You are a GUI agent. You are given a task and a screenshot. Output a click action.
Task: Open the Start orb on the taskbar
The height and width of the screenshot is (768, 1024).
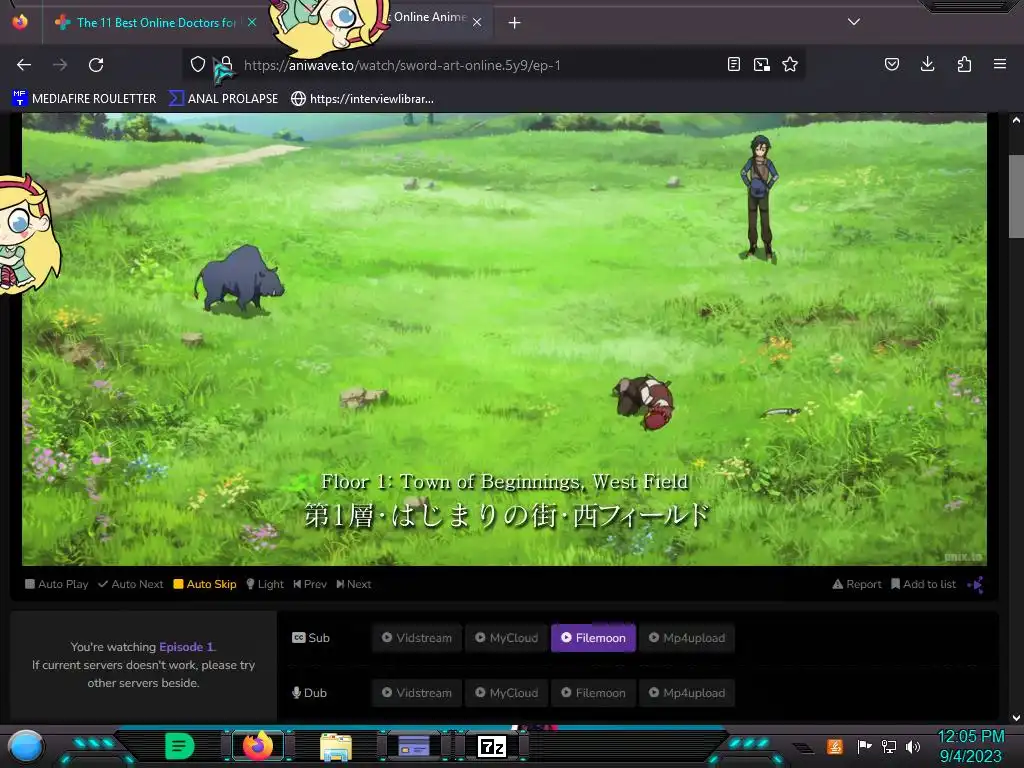[x=26, y=746]
